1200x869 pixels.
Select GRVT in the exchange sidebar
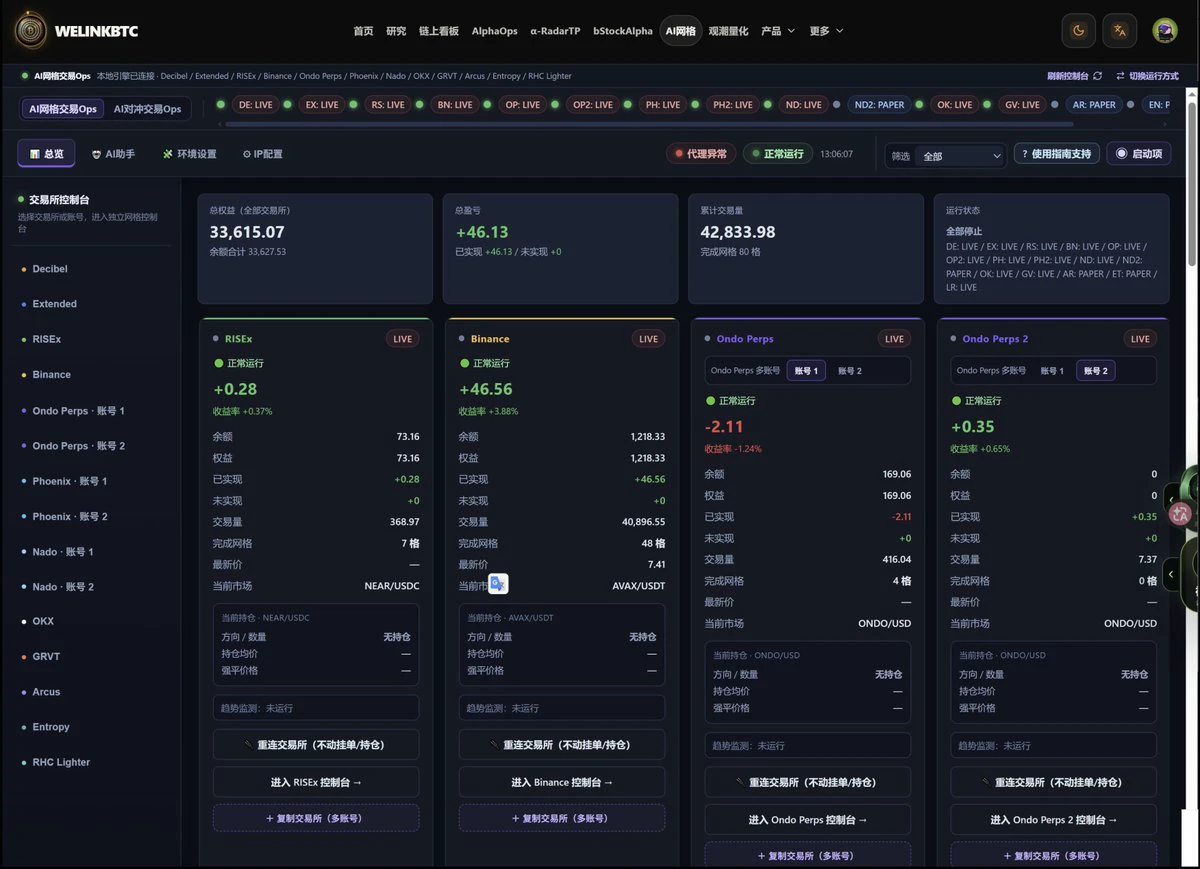[46, 657]
